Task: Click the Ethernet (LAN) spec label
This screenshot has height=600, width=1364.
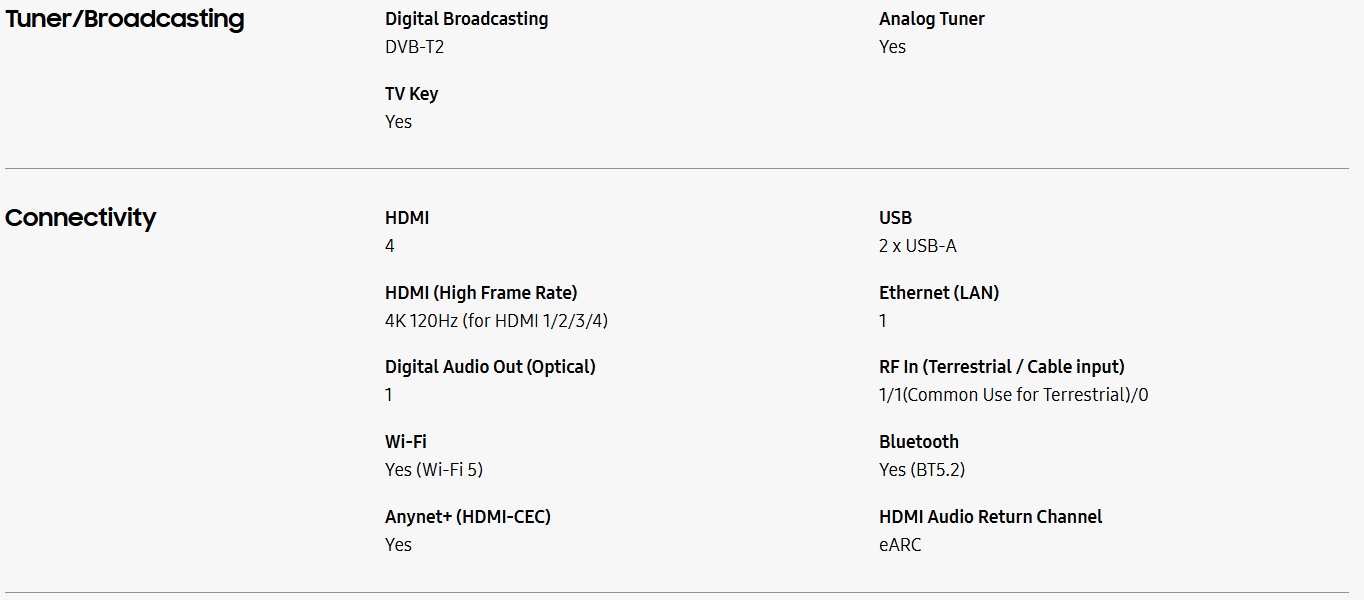Action: (x=939, y=293)
